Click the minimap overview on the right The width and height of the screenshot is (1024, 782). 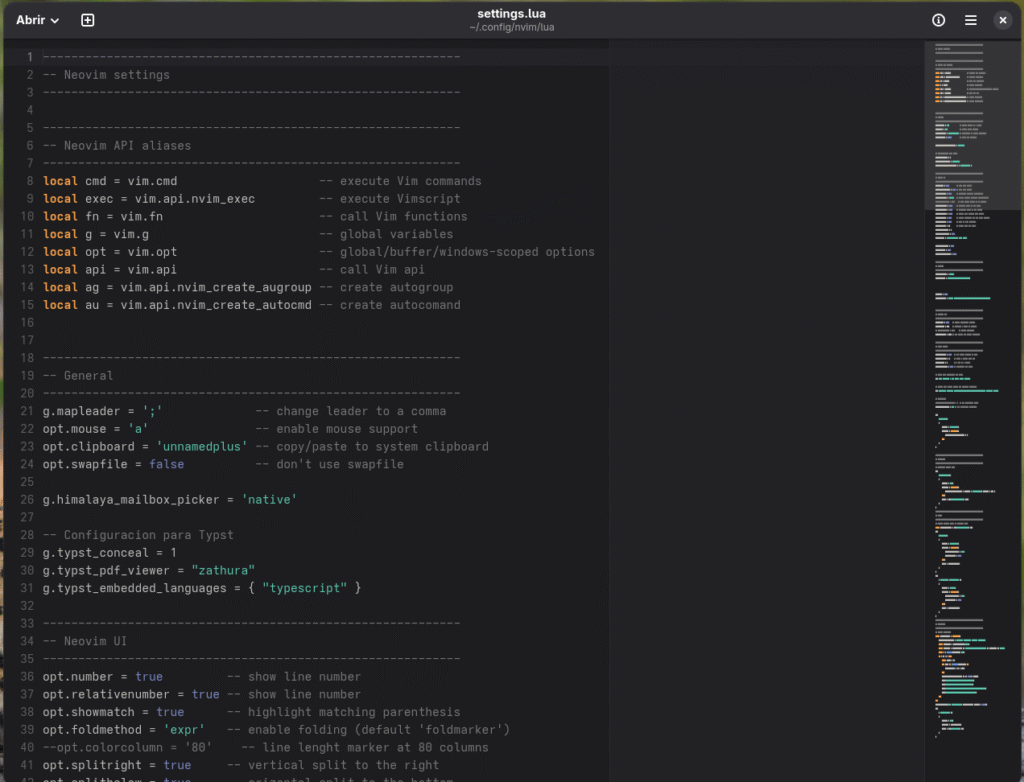coord(964,400)
